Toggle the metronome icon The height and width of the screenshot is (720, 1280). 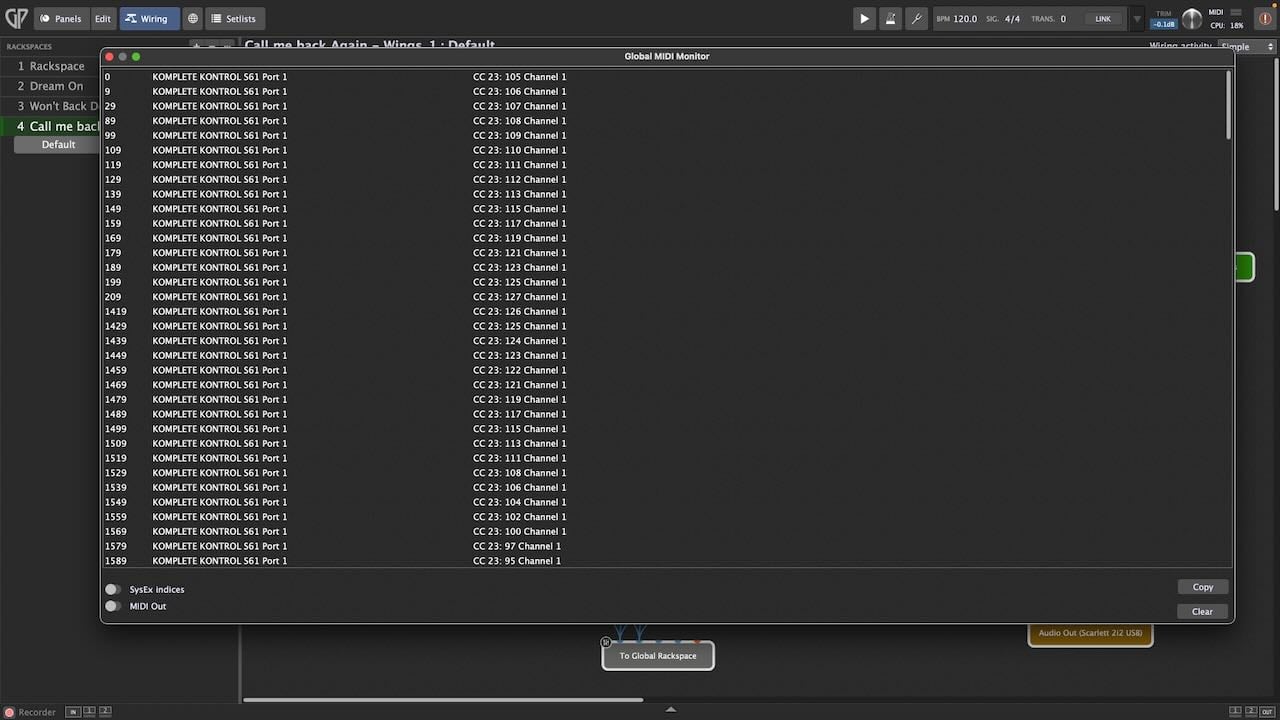(890, 18)
